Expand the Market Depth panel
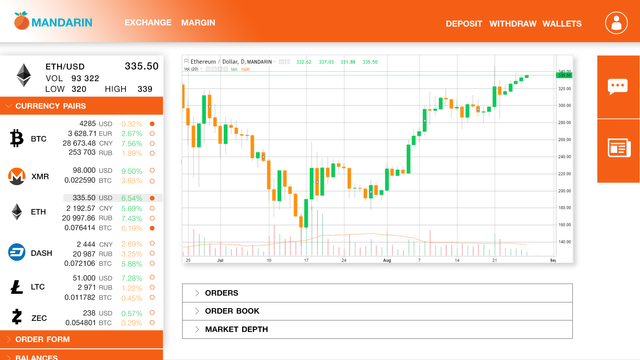 tap(377, 329)
